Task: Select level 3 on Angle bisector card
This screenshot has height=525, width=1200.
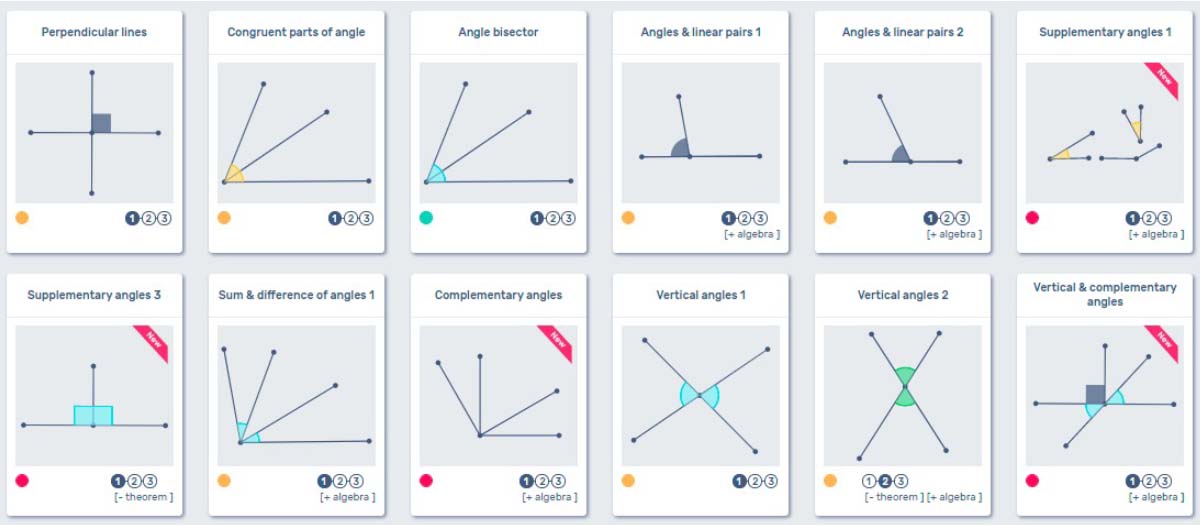Action: (568, 218)
